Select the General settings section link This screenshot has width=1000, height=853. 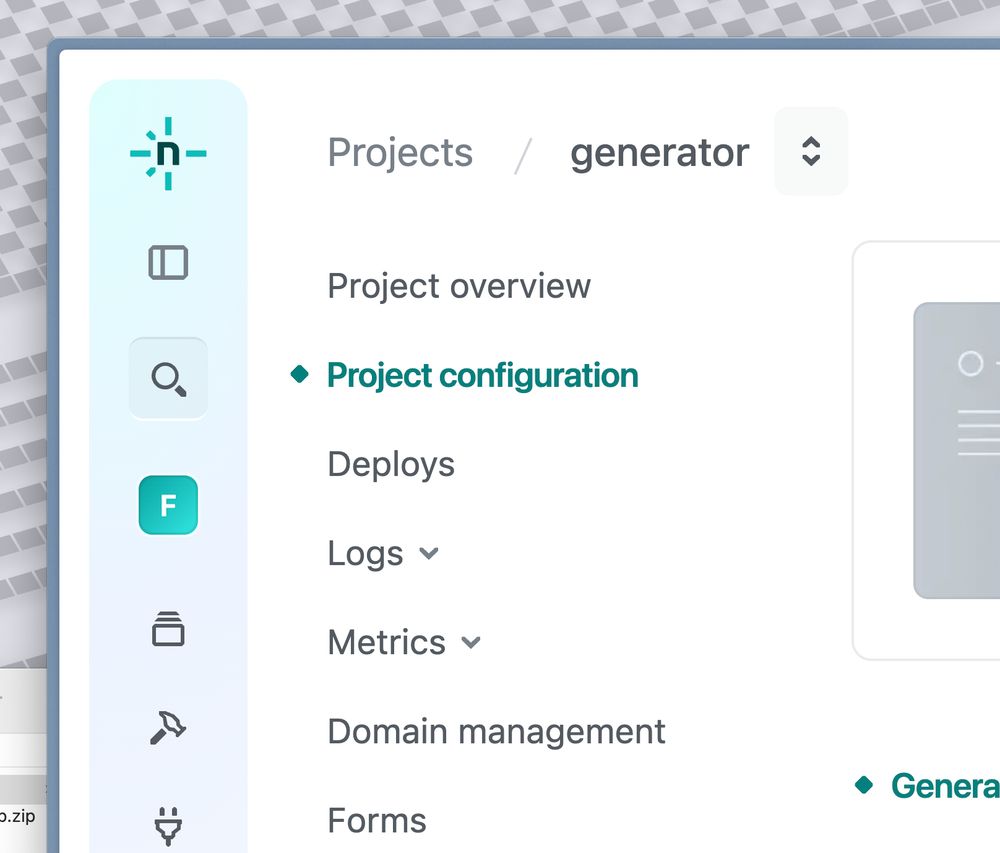(944, 785)
